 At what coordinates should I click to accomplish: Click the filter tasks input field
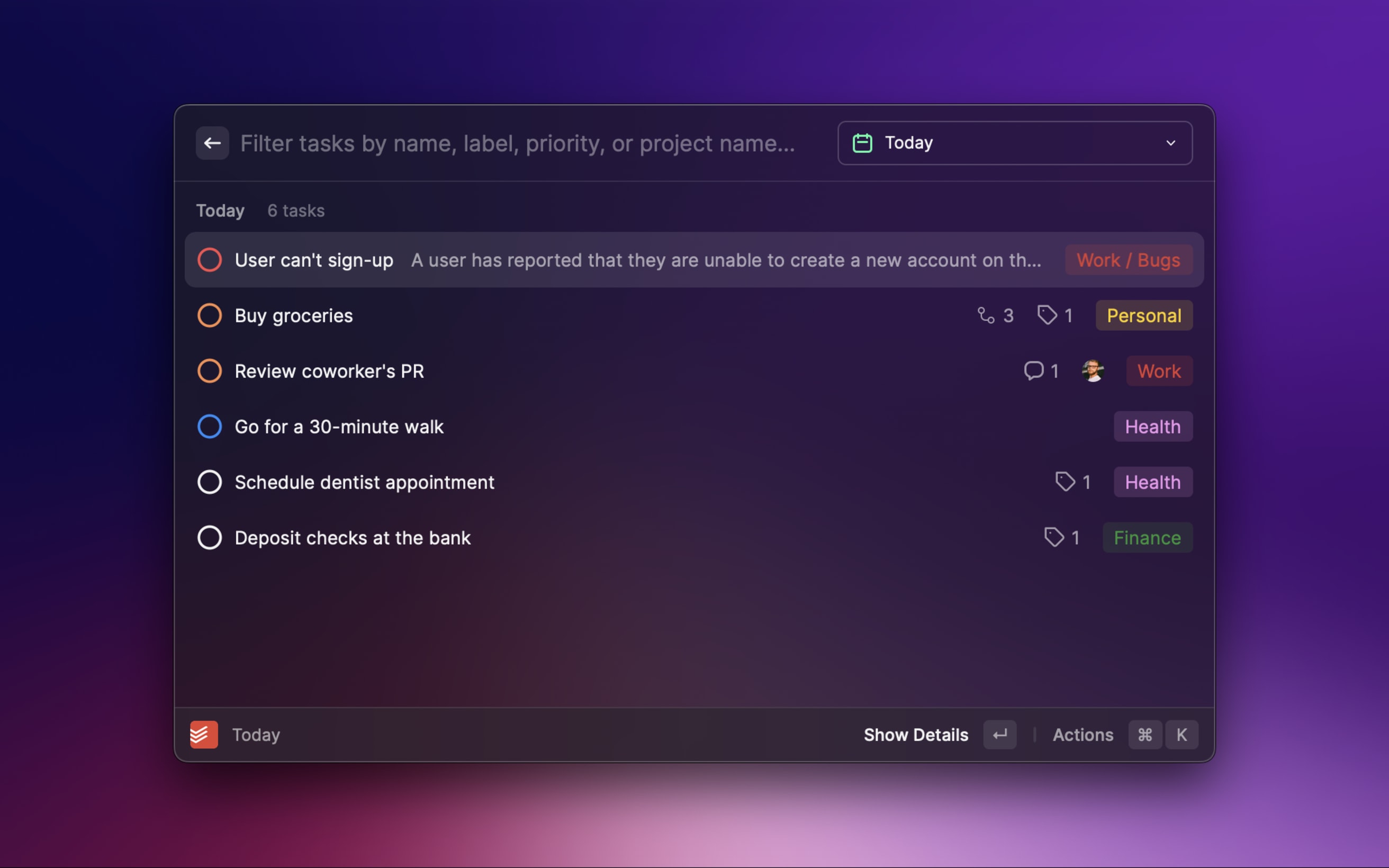(x=516, y=142)
